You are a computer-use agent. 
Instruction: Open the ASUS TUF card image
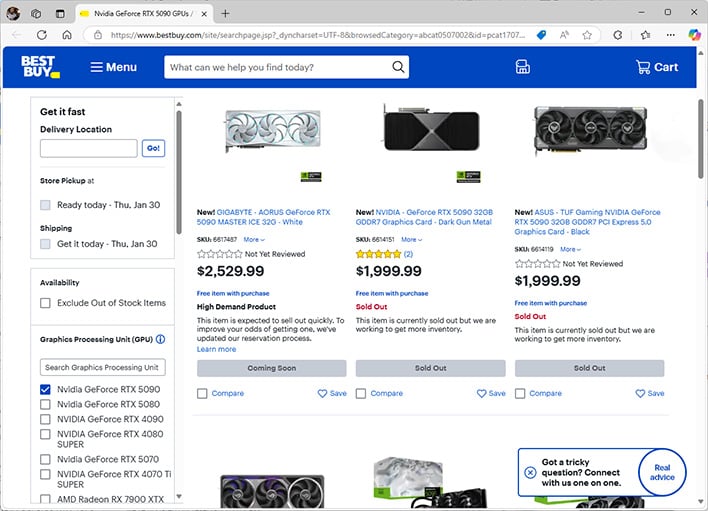(590, 130)
